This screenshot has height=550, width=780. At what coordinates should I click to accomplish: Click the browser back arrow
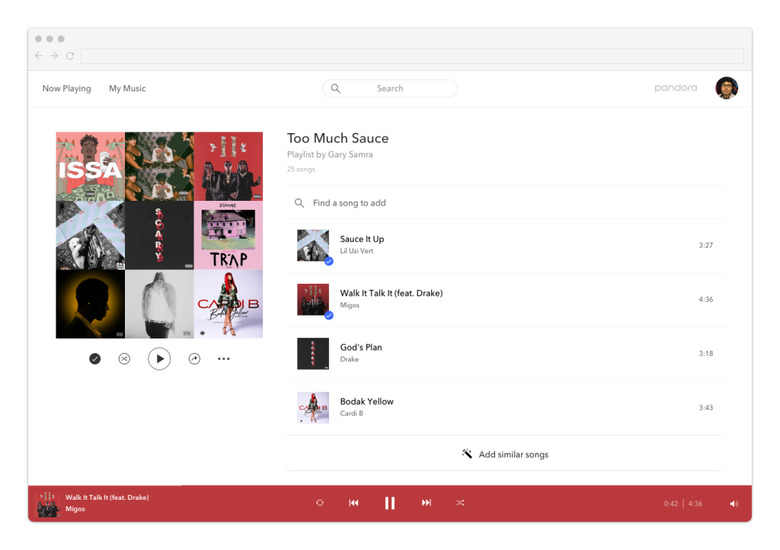pos(39,56)
